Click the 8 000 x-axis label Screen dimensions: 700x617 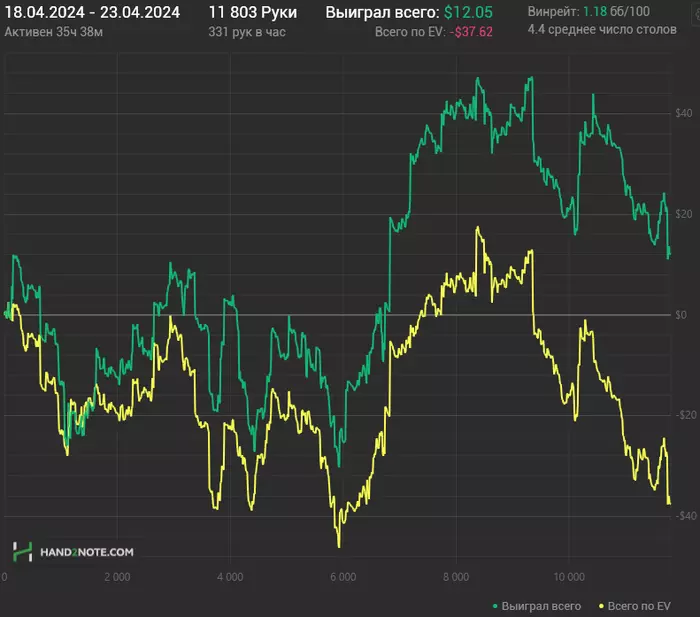point(456,577)
